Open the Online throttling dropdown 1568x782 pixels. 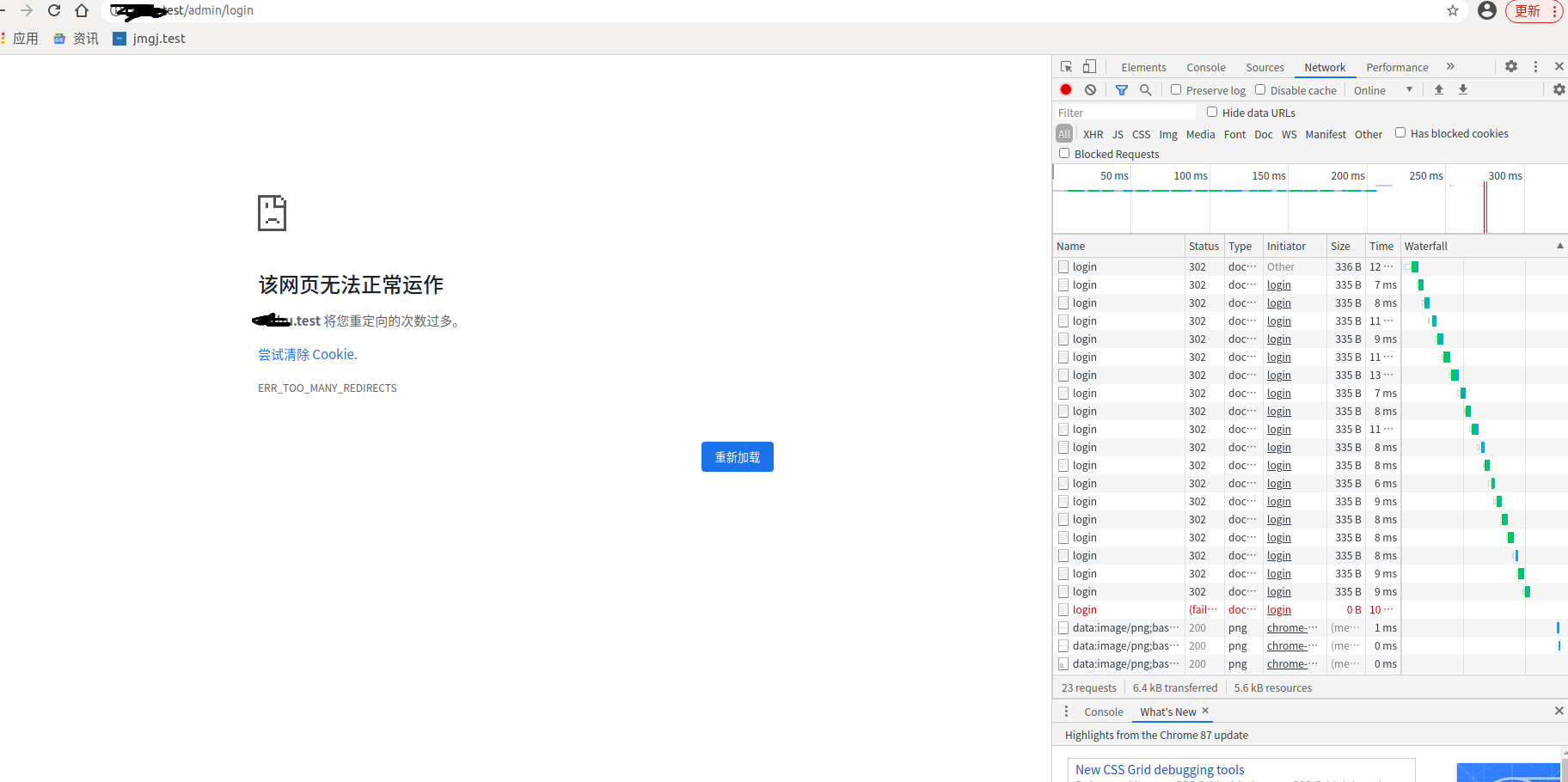1382,90
